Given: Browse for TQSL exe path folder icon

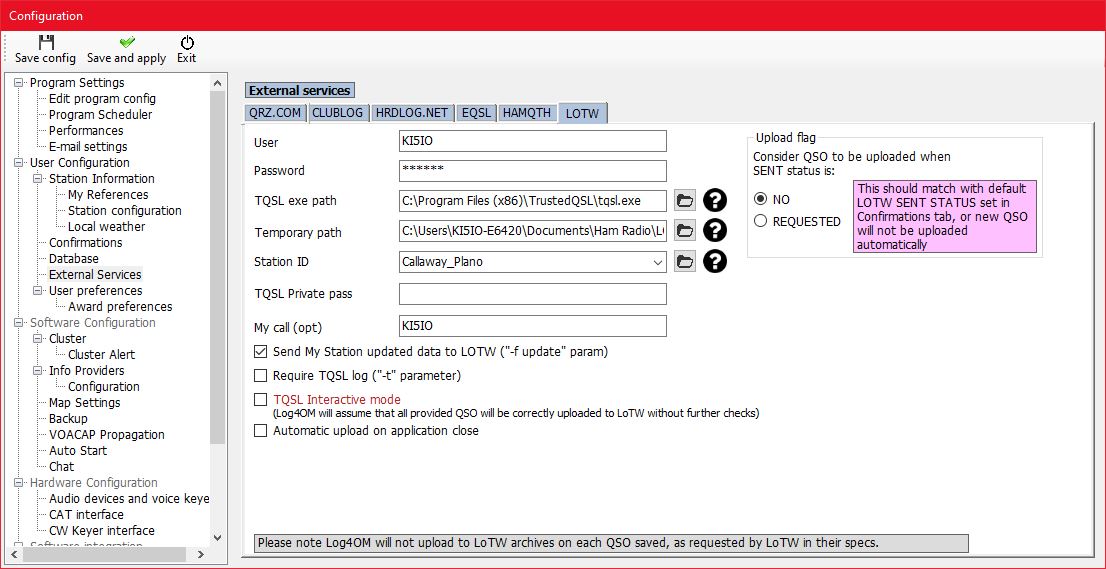Looking at the screenshot, I should click(684, 201).
